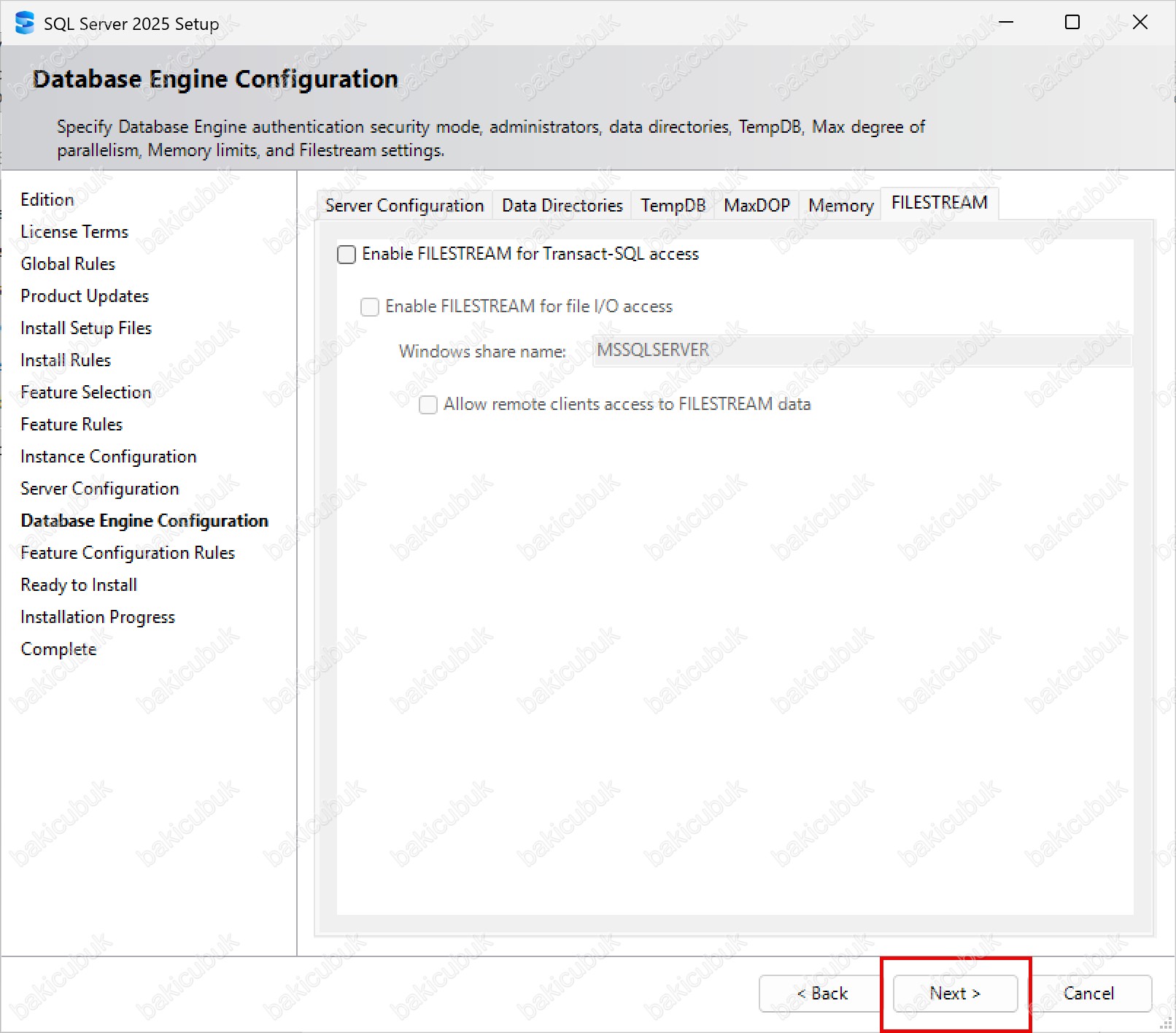
Task: Close the SQL Server Setup window
Action: click(x=1140, y=23)
